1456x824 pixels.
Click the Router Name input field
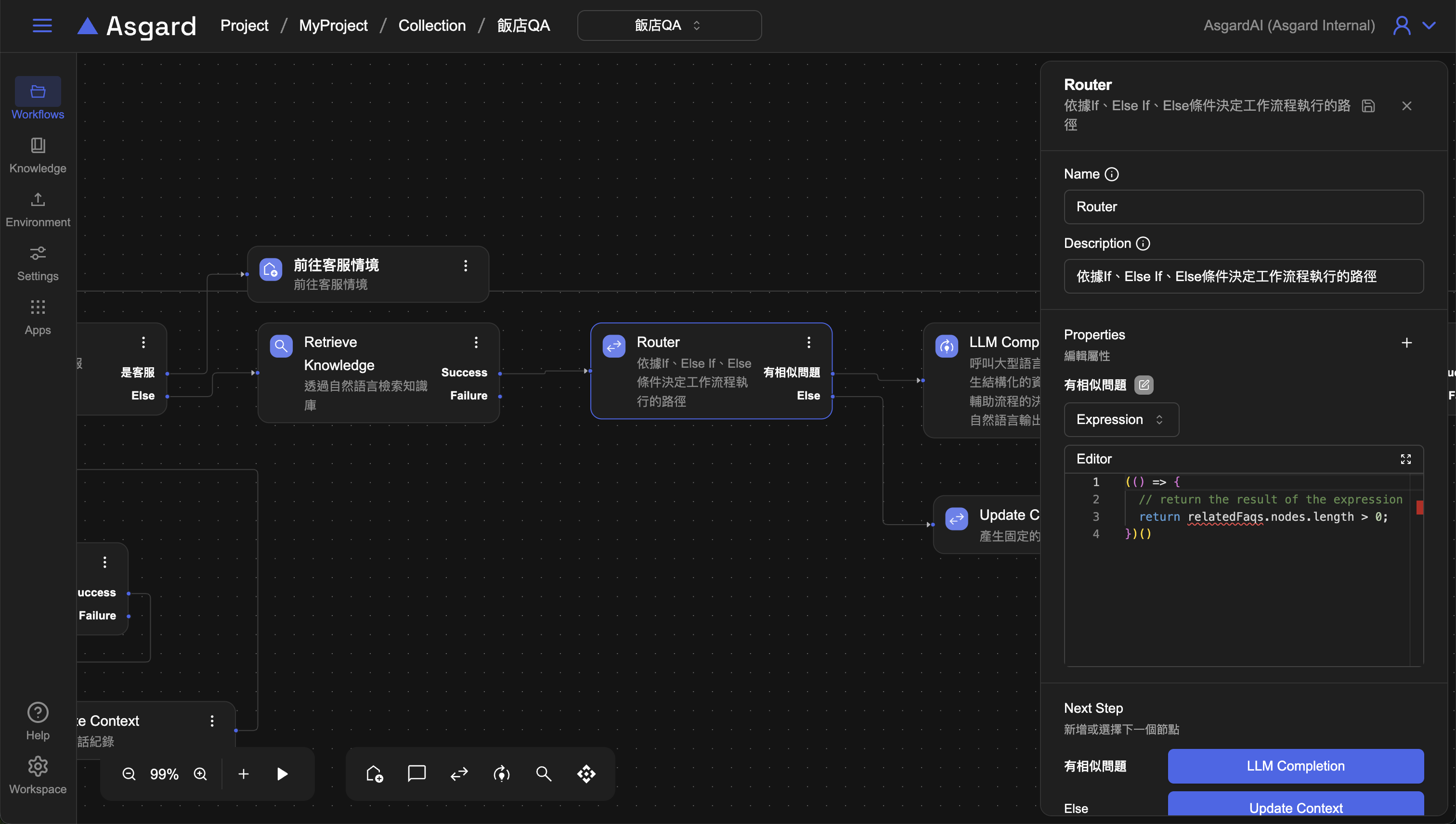coord(1243,206)
